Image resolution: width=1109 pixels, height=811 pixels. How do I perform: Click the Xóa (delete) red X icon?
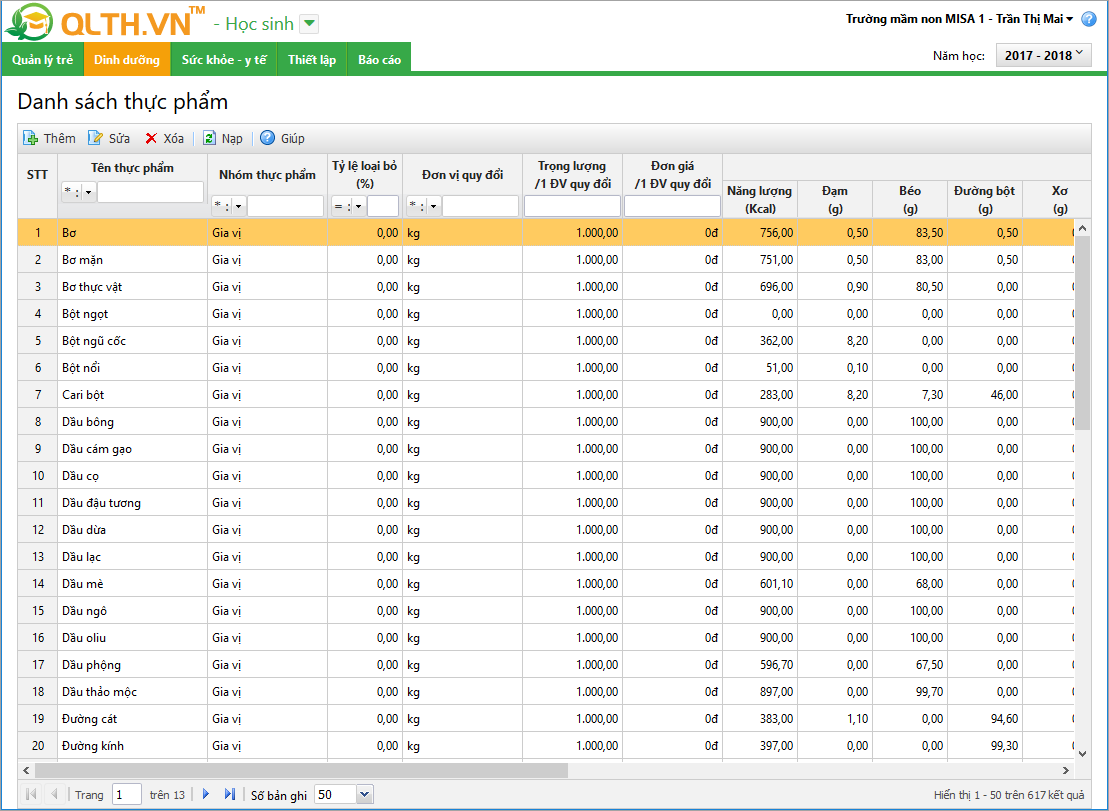click(151, 138)
